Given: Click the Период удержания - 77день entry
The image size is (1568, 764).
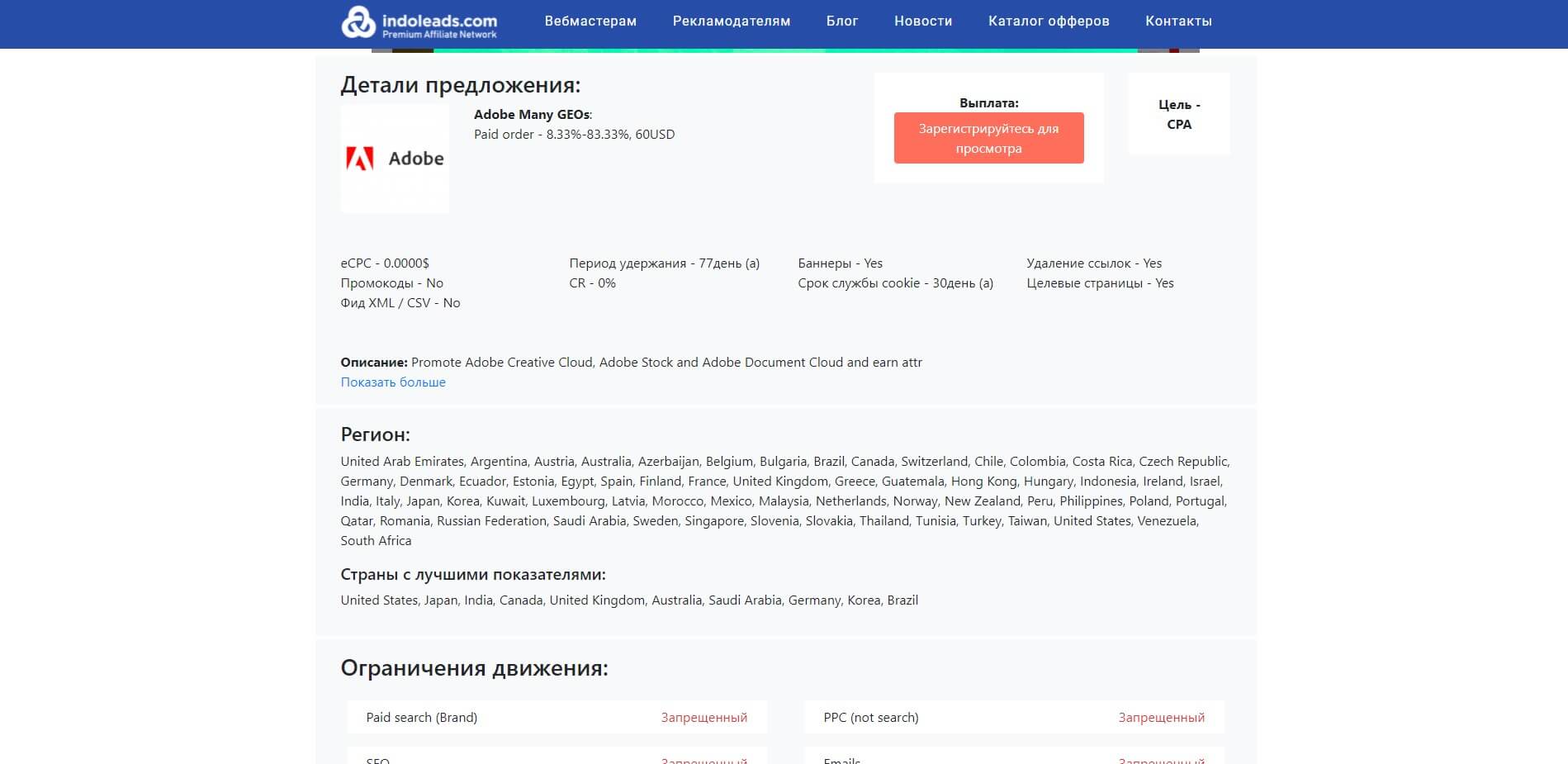Looking at the screenshot, I should point(665,263).
